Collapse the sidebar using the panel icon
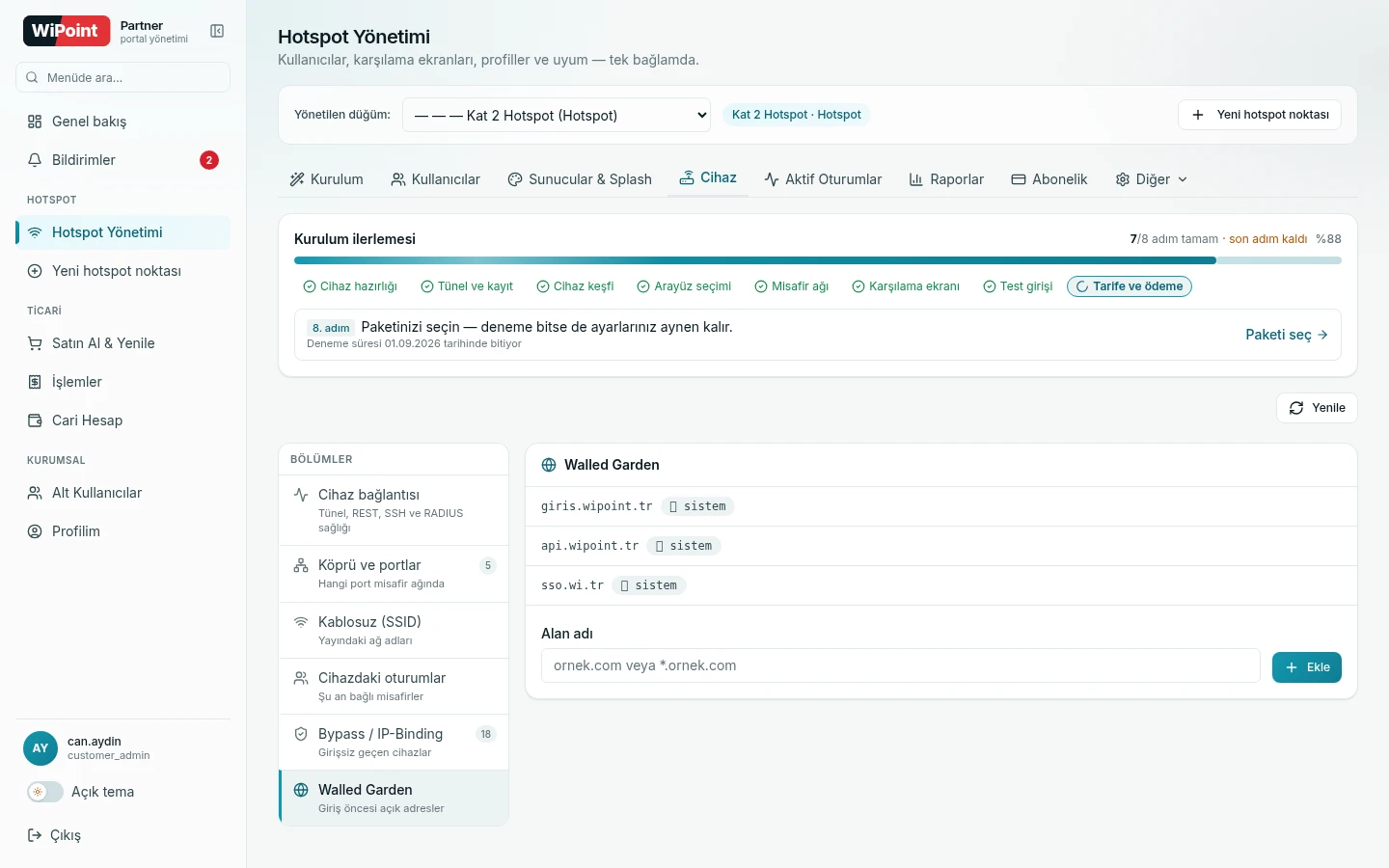 217,31
